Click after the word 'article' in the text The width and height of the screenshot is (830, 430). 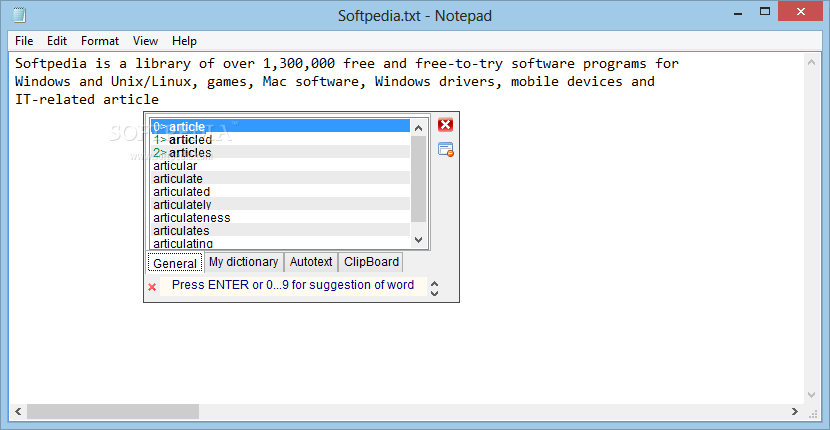[160, 99]
